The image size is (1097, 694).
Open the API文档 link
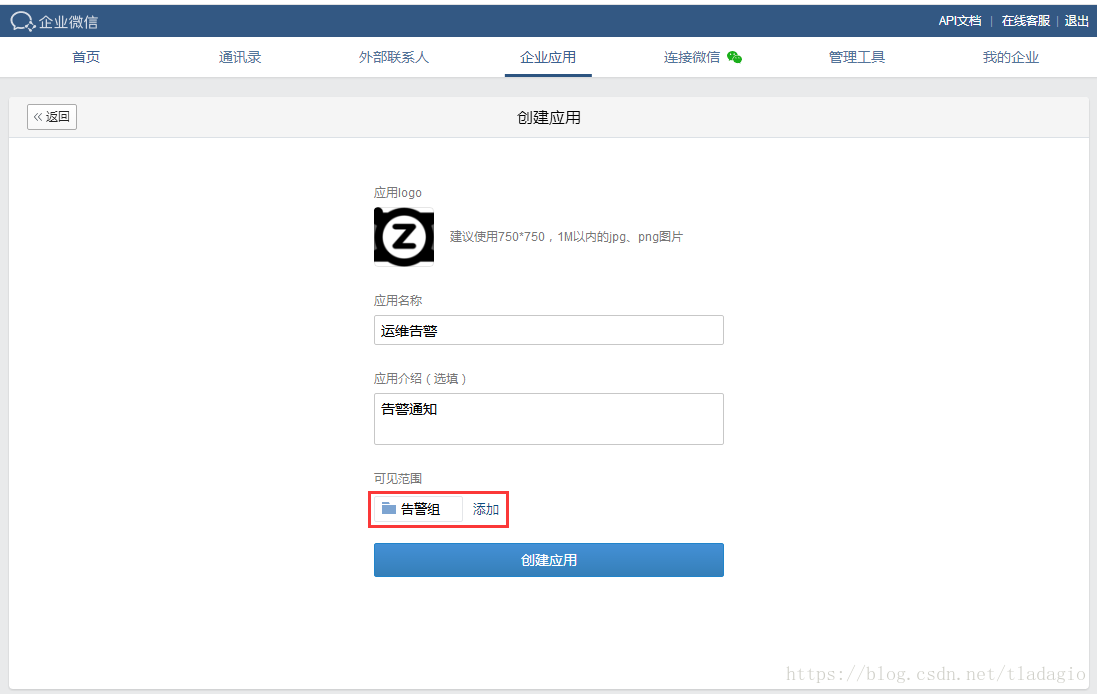click(x=959, y=21)
